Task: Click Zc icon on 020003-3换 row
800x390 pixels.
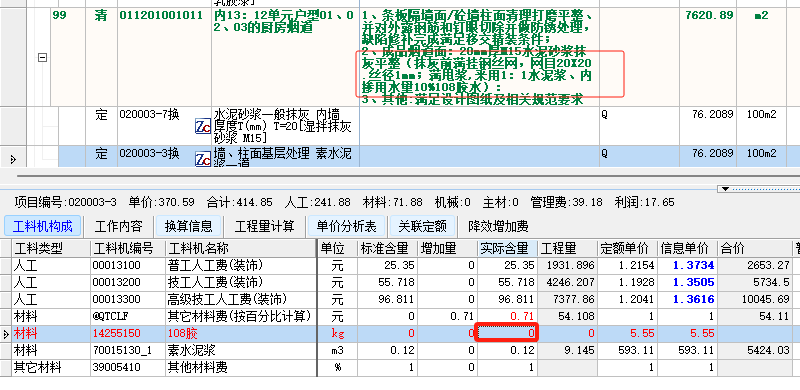Action: point(203,159)
